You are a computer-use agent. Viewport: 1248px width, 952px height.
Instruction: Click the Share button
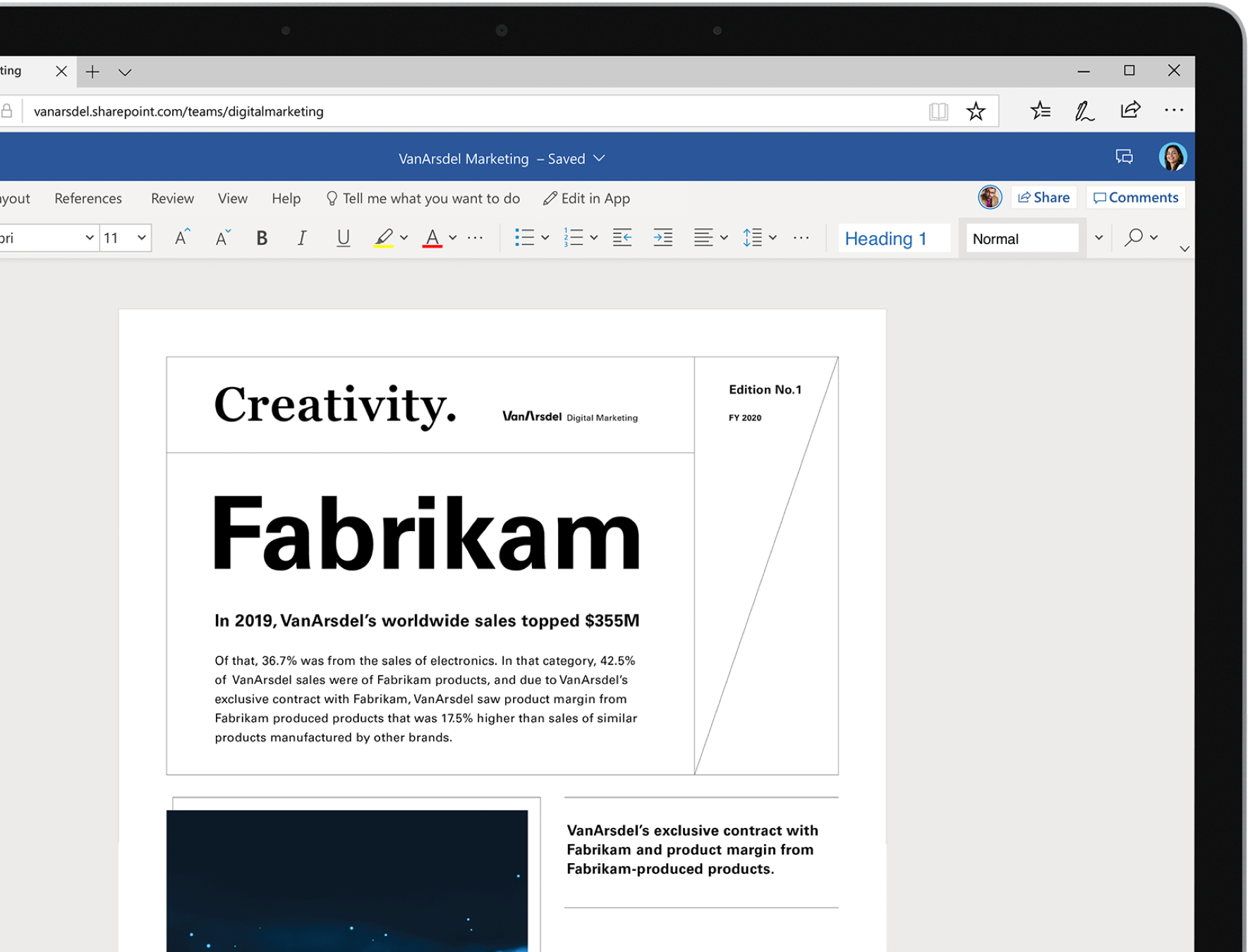(1043, 197)
